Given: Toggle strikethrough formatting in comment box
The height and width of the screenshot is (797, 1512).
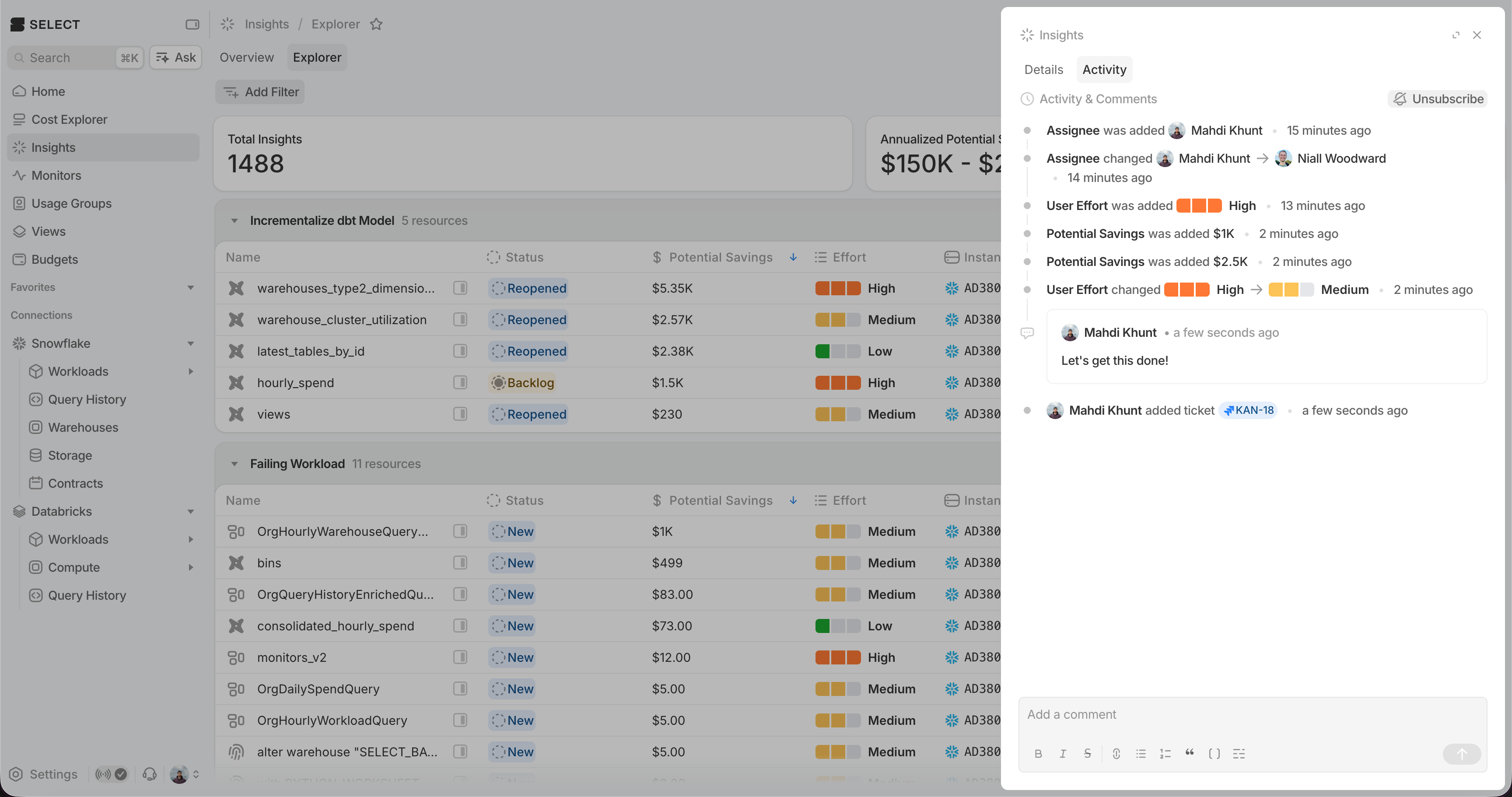Looking at the screenshot, I should tap(1087, 754).
